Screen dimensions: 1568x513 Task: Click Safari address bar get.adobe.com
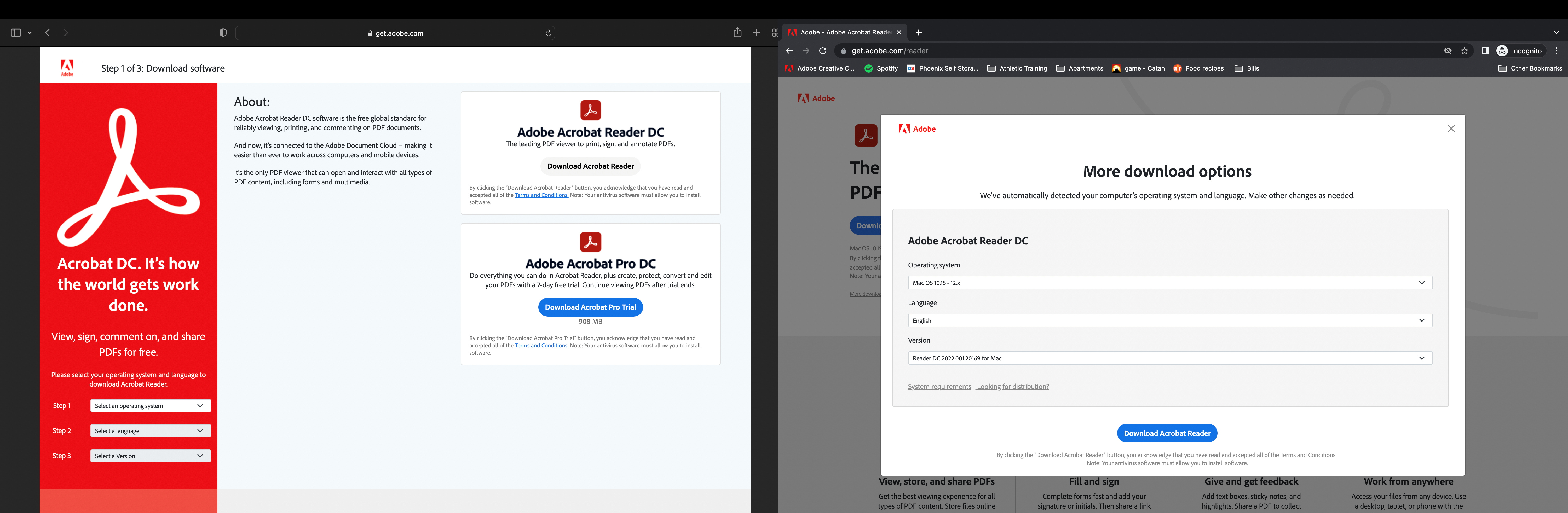click(395, 33)
